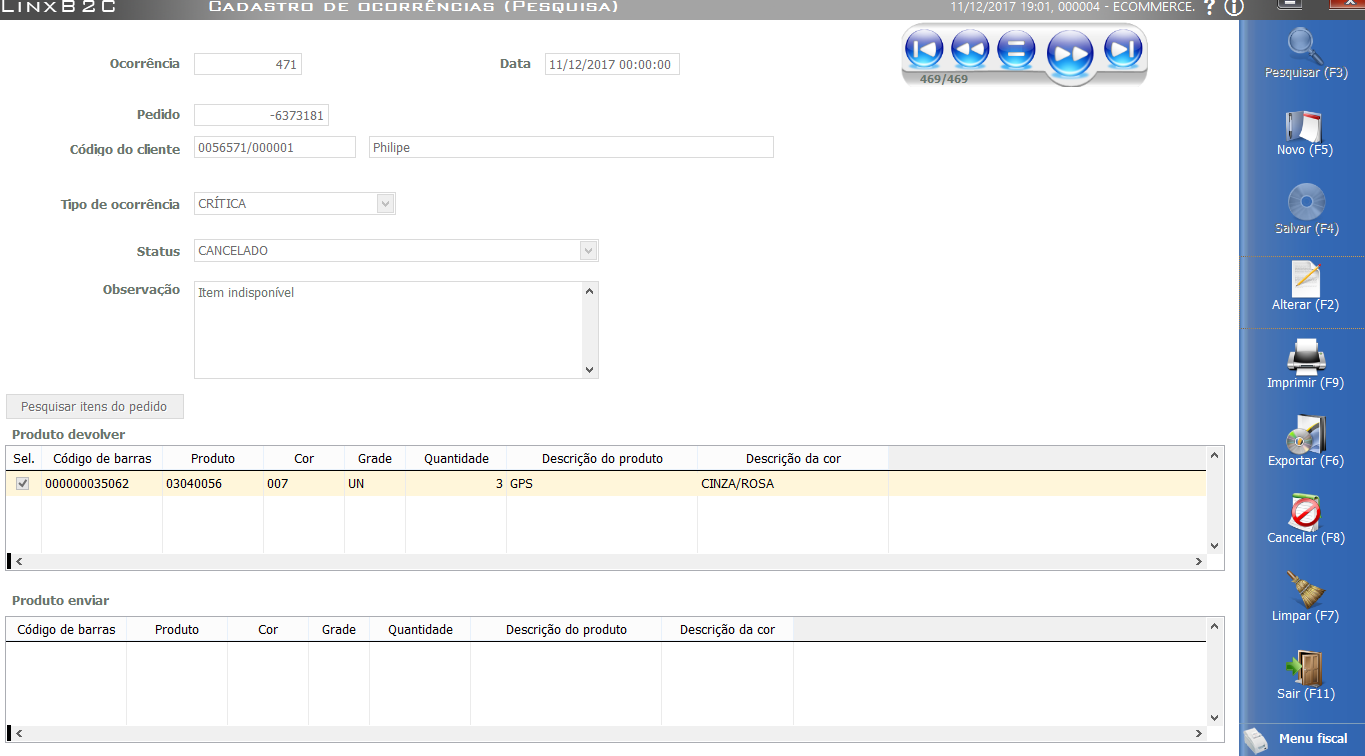Click Grade column header in Produto devolver
The width and height of the screenshot is (1365, 756).
(x=375, y=459)
